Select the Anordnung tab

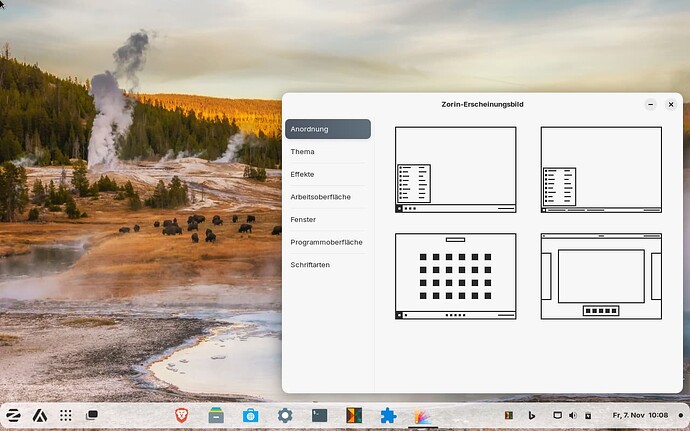pos(327,129)
